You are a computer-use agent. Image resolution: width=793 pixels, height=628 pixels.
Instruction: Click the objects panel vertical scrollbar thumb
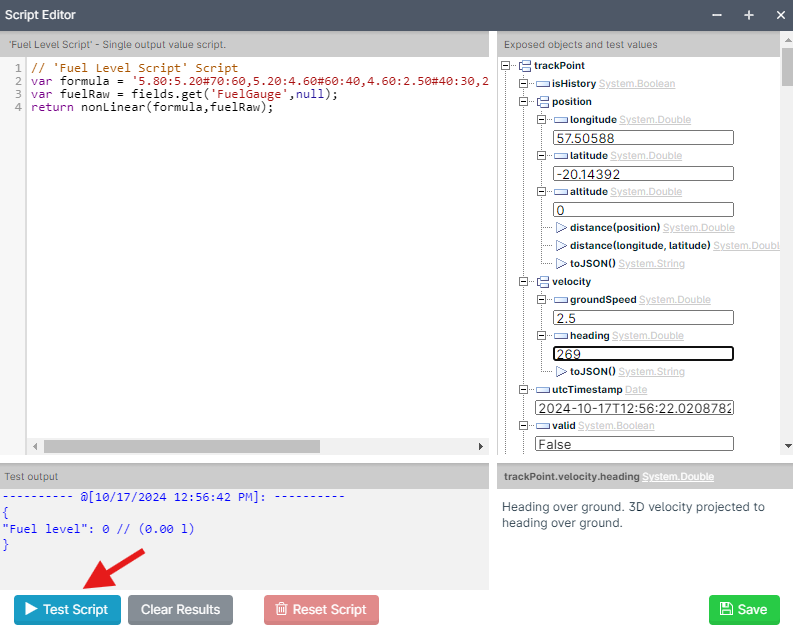[787, 67]
